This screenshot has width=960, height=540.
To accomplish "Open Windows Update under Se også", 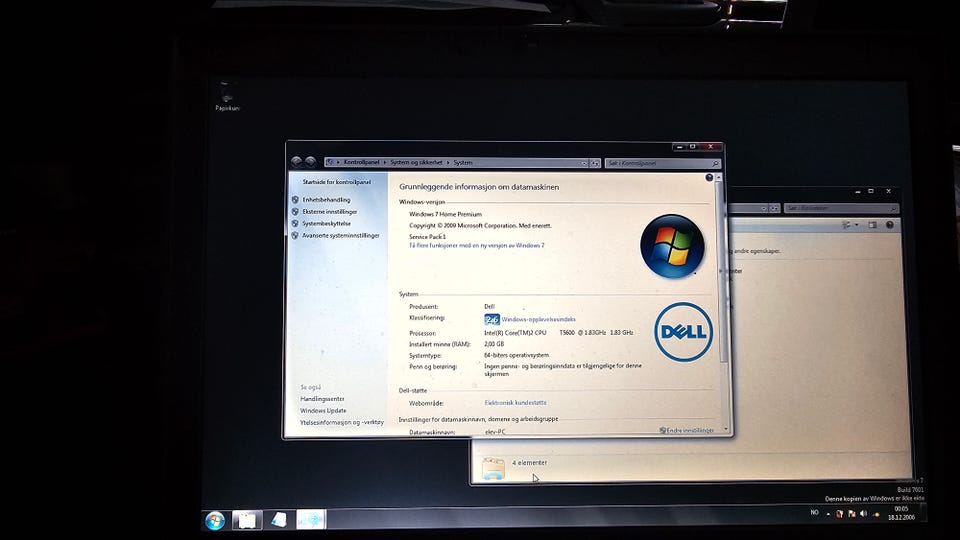I will point(323,411).
